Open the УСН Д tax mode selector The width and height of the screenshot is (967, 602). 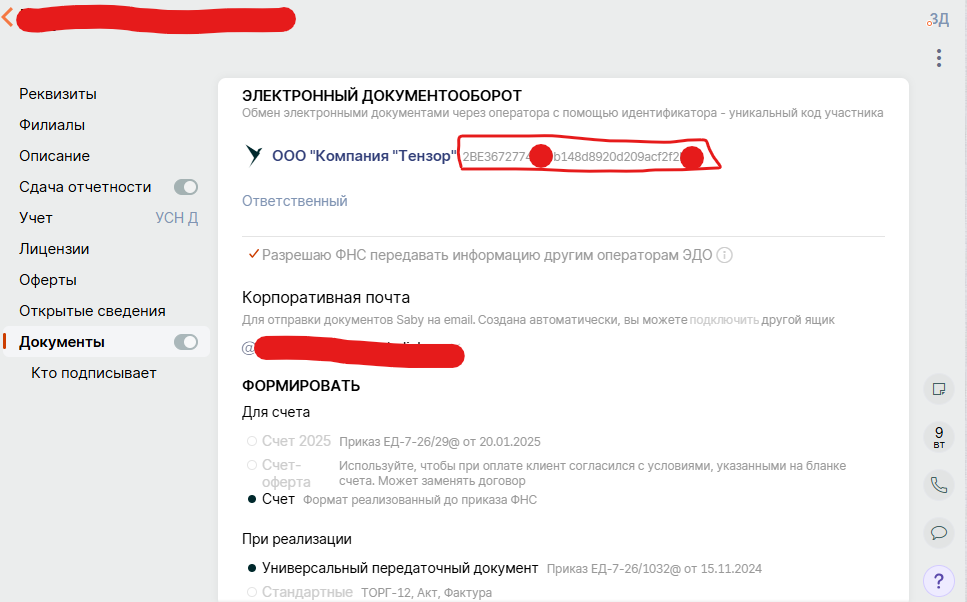tap(178, 217)
